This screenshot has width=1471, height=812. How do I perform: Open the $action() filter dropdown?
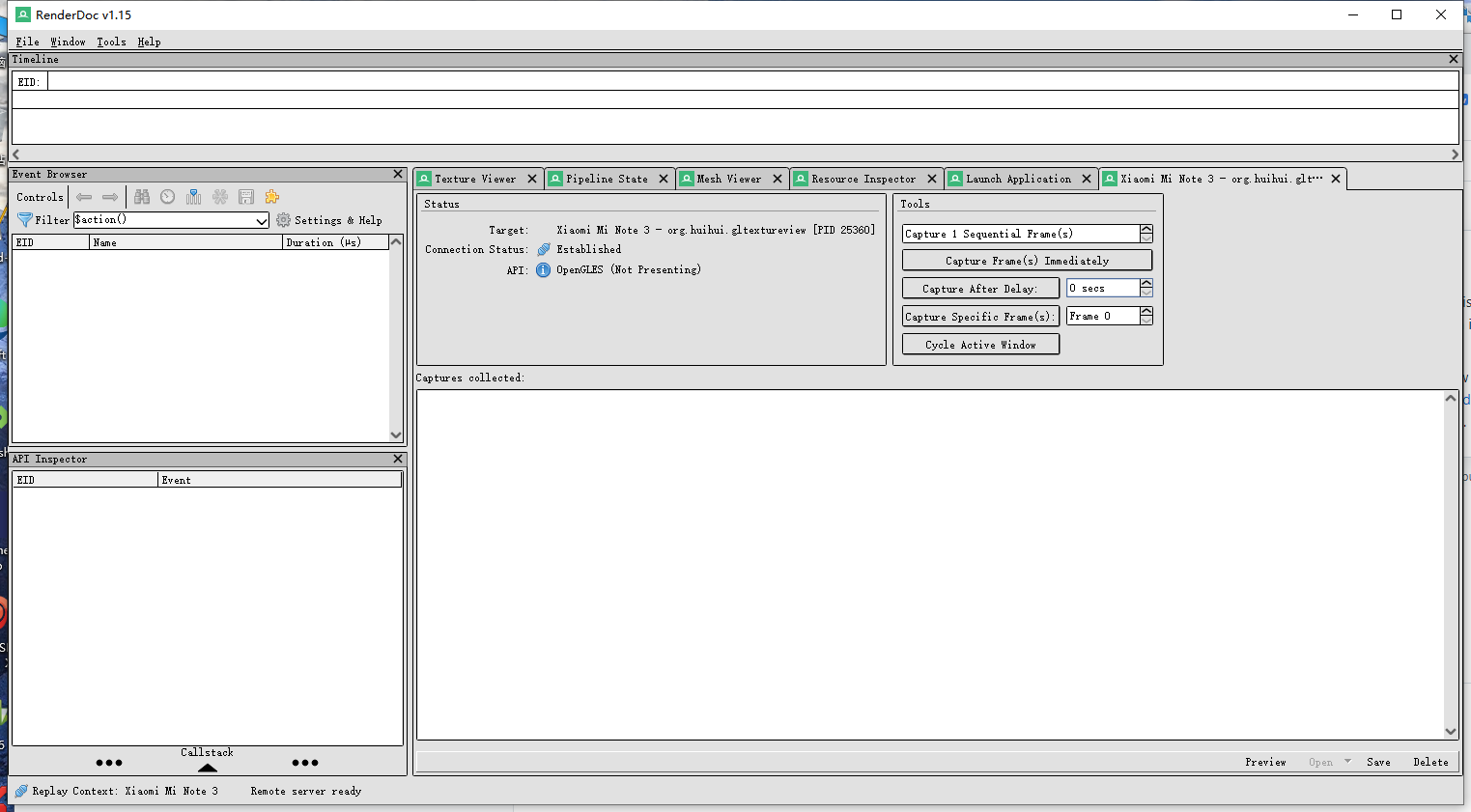(263, 220)
